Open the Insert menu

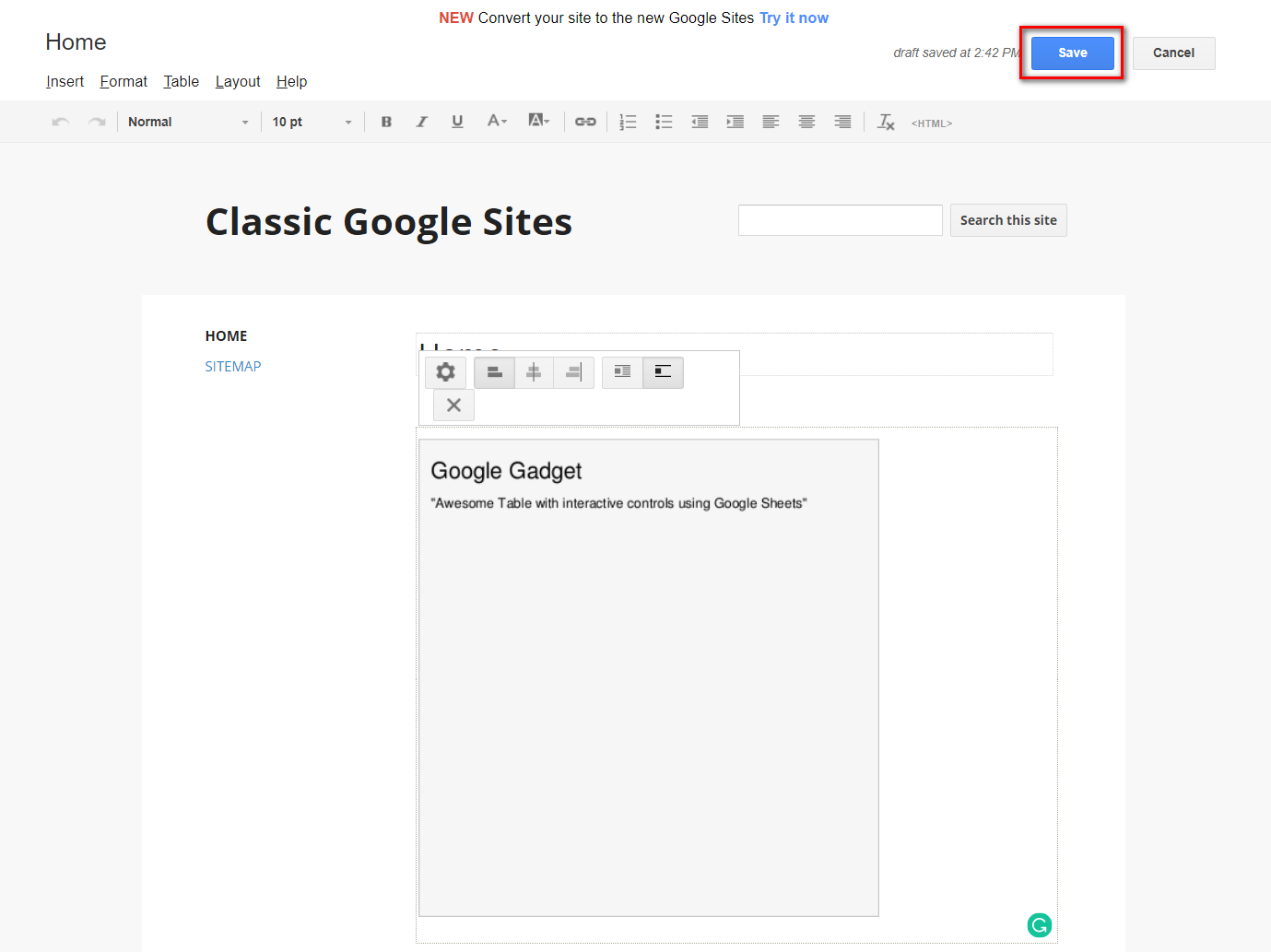click(65, 81)
